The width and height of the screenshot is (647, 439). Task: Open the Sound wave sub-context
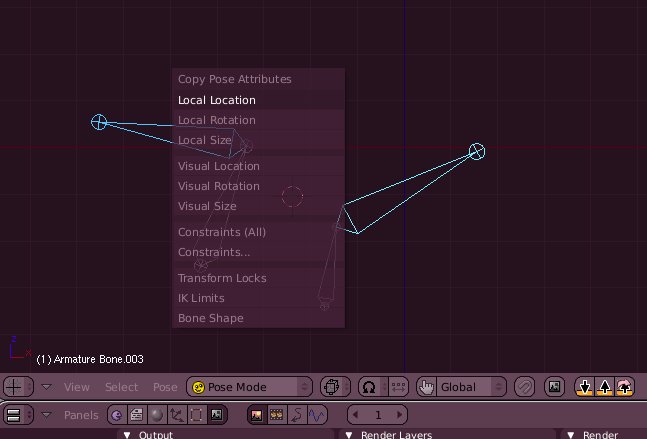pyautogui.click(x=316, y=415)
